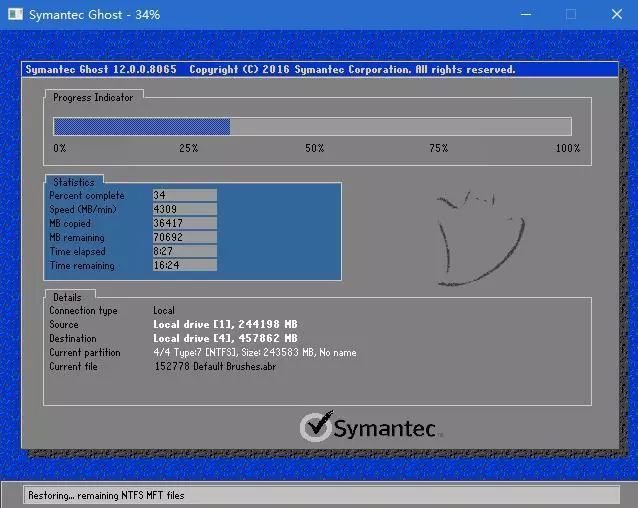This screenshot has width=638, height=508.
Task: Click the 50% mark under progress bar
Action: [314, 148]
